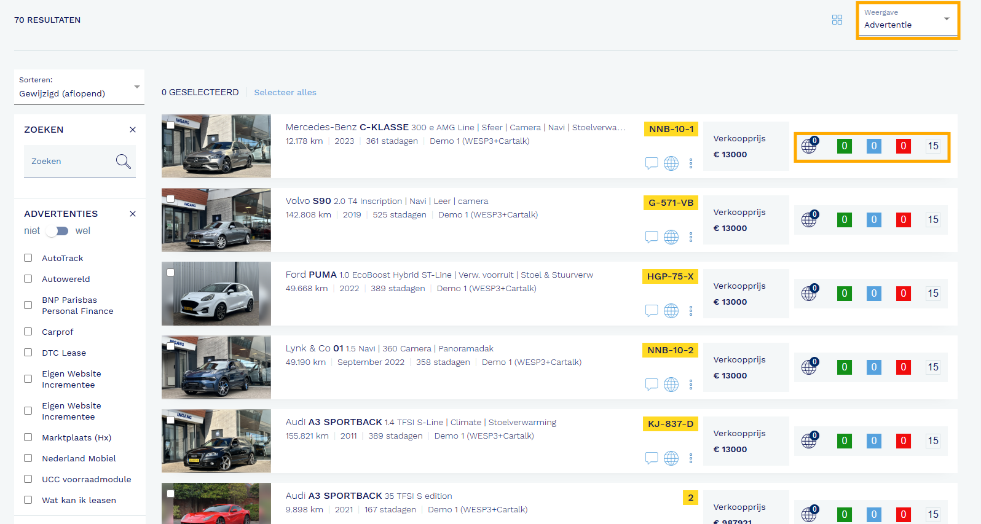The image size is (981, 524).
Task: Check the AutoTrack checkbox
Action: tap(28, 258)
